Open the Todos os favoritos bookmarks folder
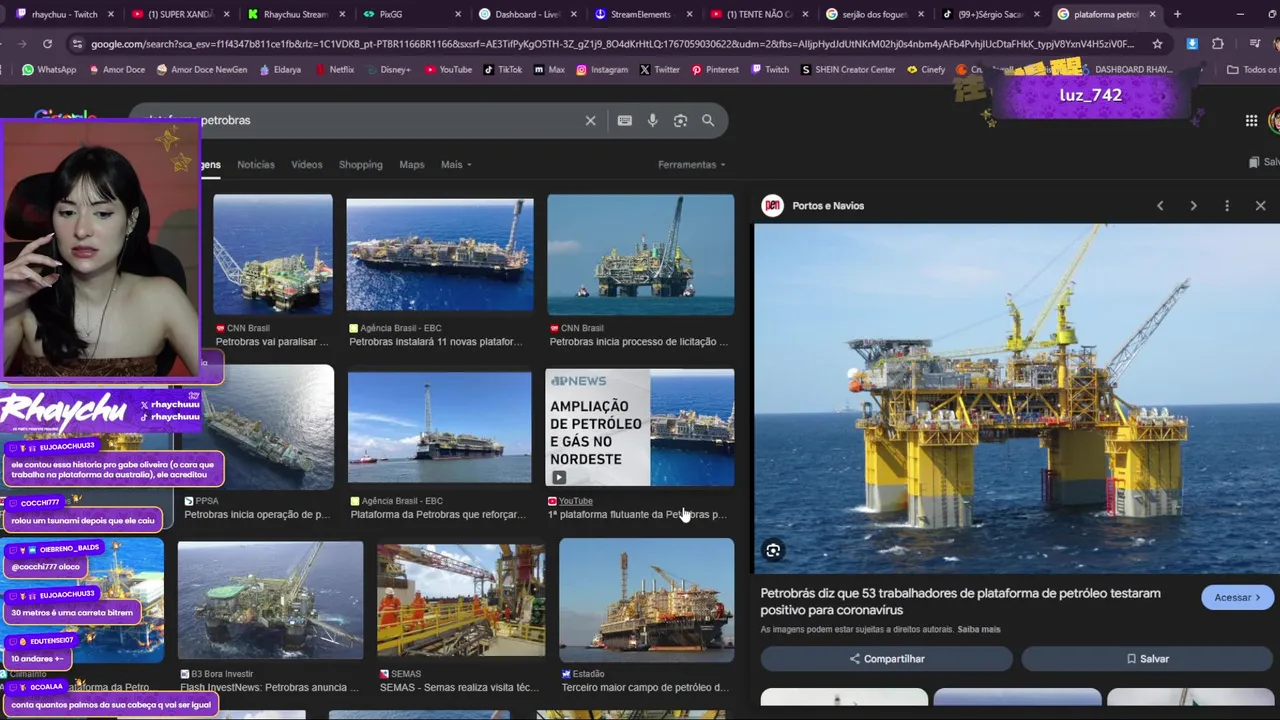 click(1253, 69)
